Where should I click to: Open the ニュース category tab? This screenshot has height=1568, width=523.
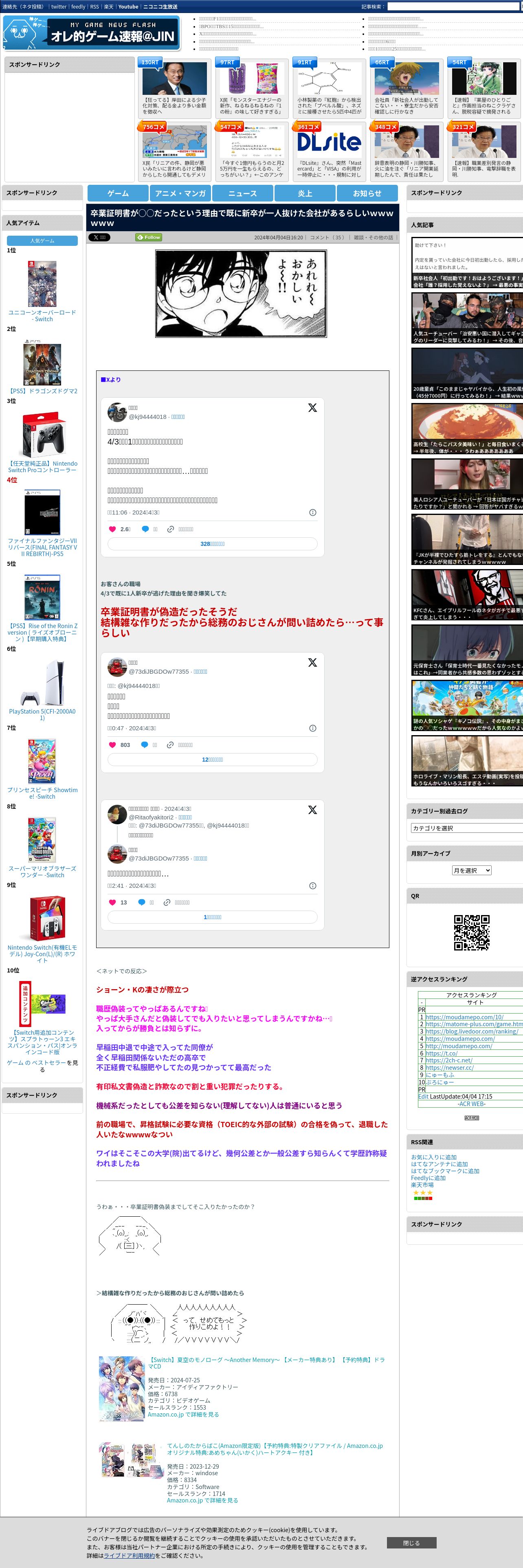(242, 193)
